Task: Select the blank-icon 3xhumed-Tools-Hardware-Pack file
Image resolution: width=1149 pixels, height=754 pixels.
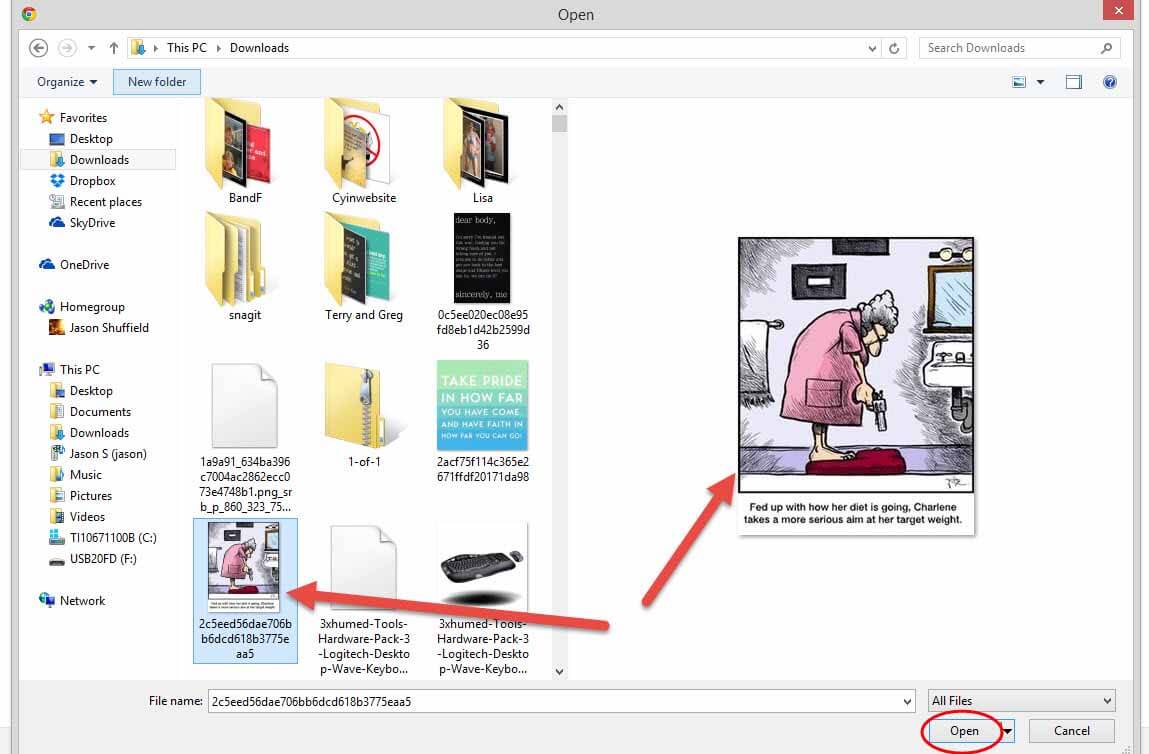Action: coord(363,599)
